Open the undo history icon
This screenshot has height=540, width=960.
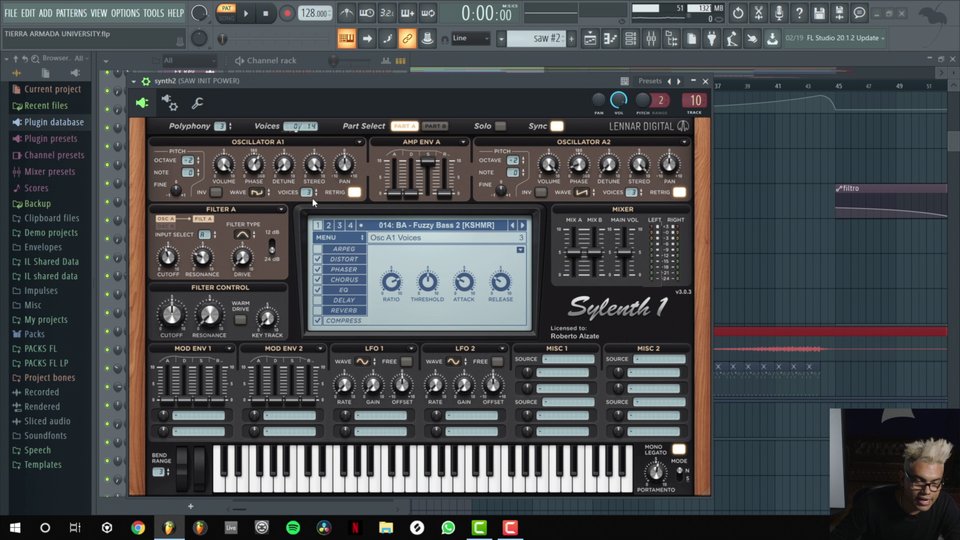pyautogui.click(x=738, y=13)
